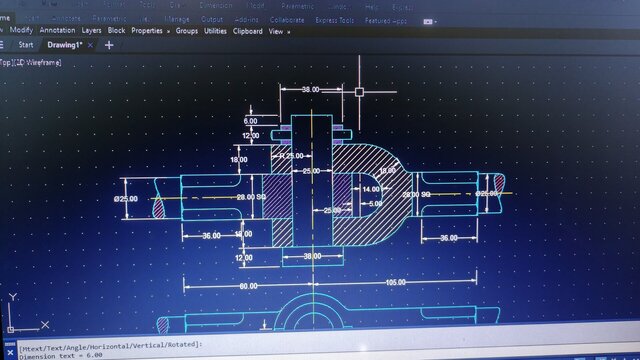Click the ribbon display mode dropdown button
The height and width of the screenshot is (360, 640).
[x=429, y=21]
